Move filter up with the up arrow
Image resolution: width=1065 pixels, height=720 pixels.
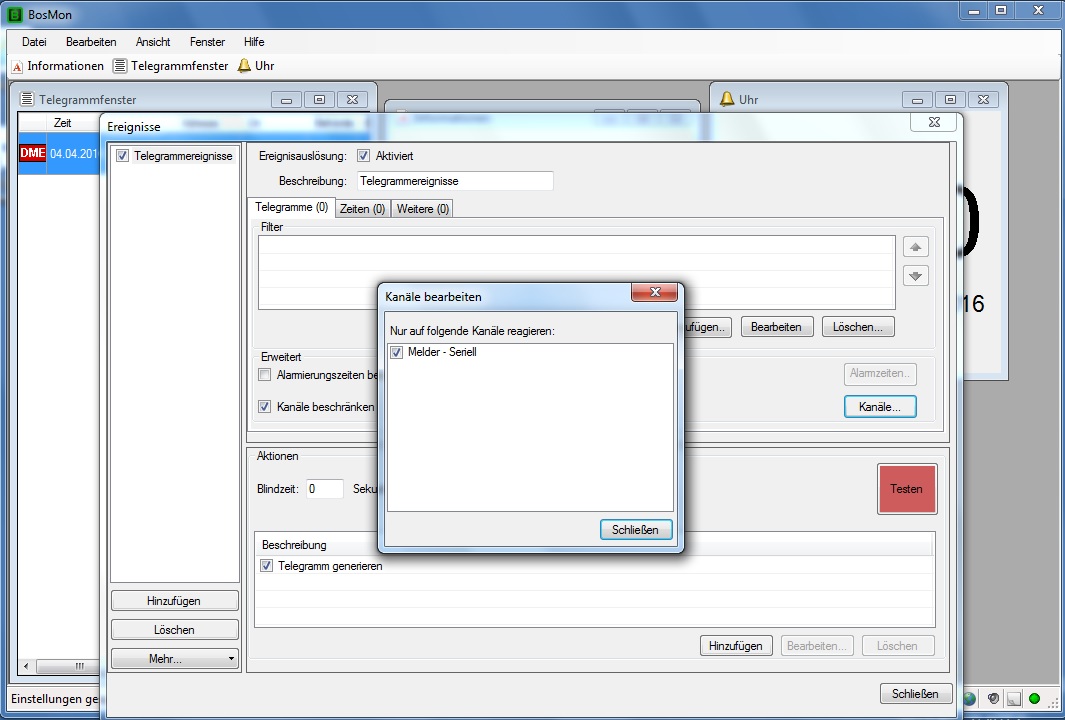click(x=915, y=247)
